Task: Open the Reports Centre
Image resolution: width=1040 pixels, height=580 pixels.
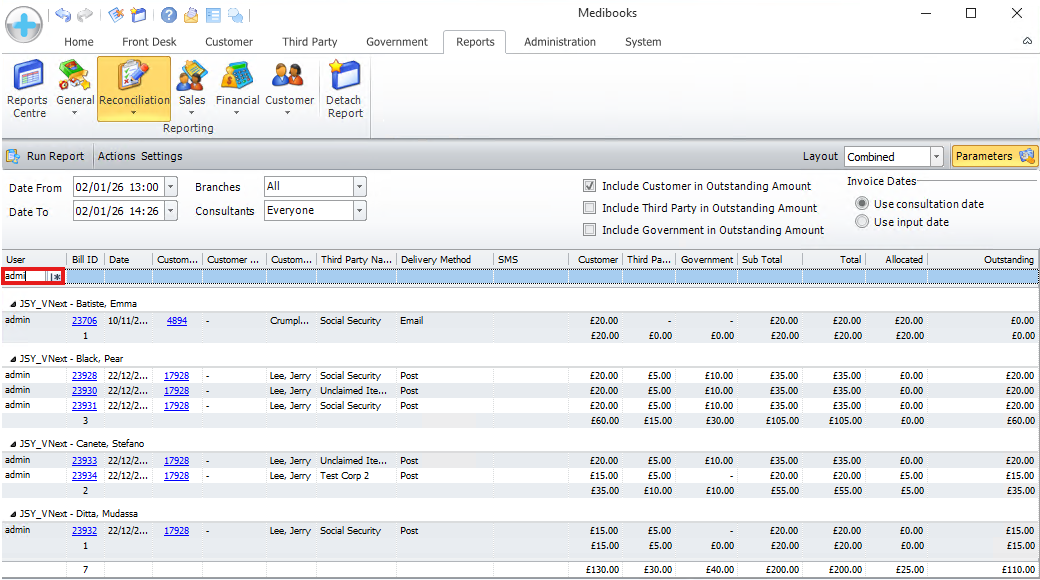Action: [x=28, y=88]
